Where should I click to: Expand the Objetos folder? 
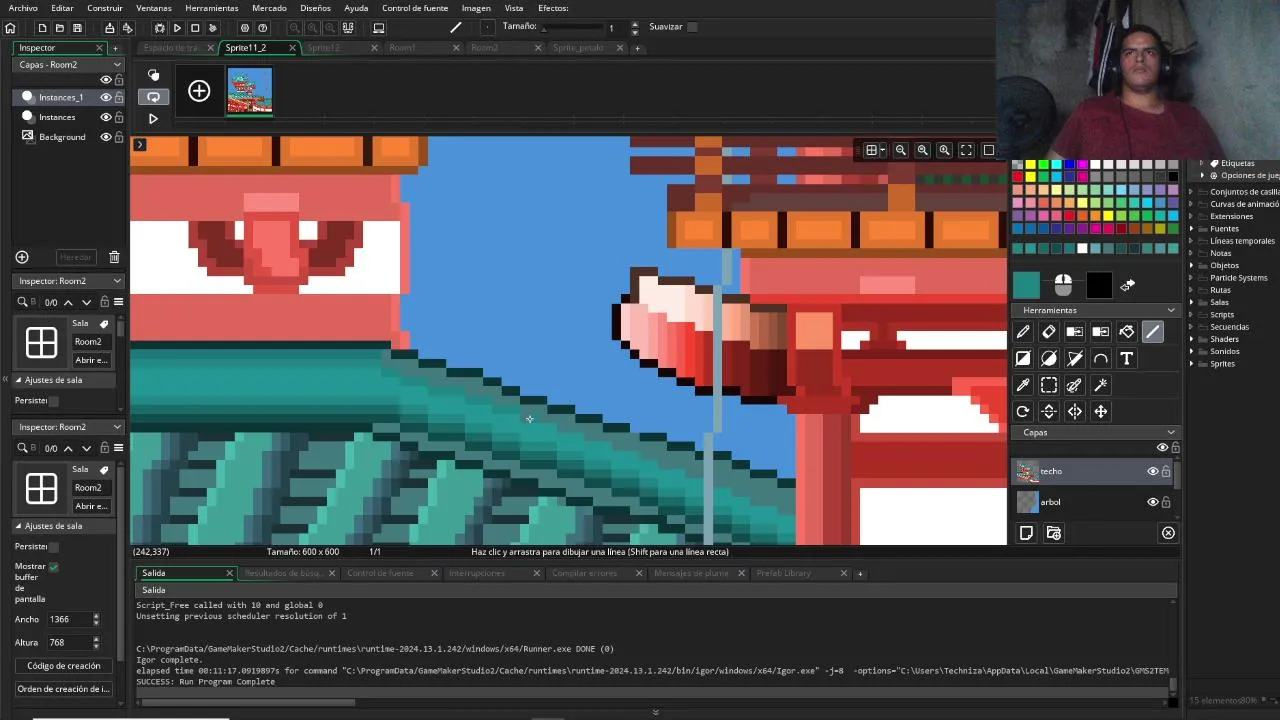click(x=1191, y=265)
